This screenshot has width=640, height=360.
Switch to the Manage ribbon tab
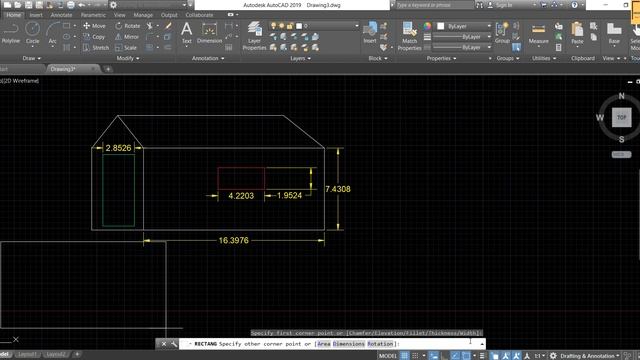point(143,15)
